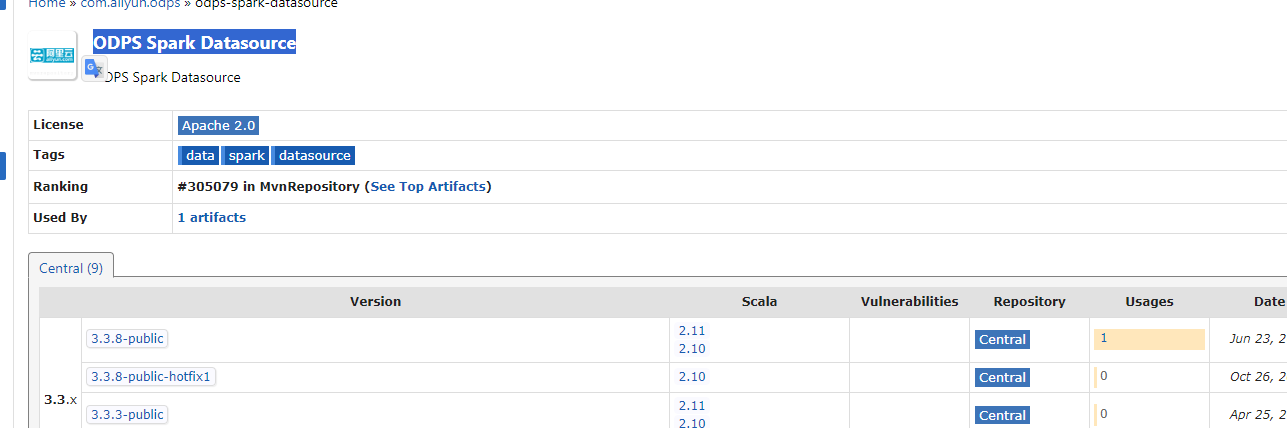Open version 3.3.3-public
The image size is (1287, 428).
pos(127,414)
